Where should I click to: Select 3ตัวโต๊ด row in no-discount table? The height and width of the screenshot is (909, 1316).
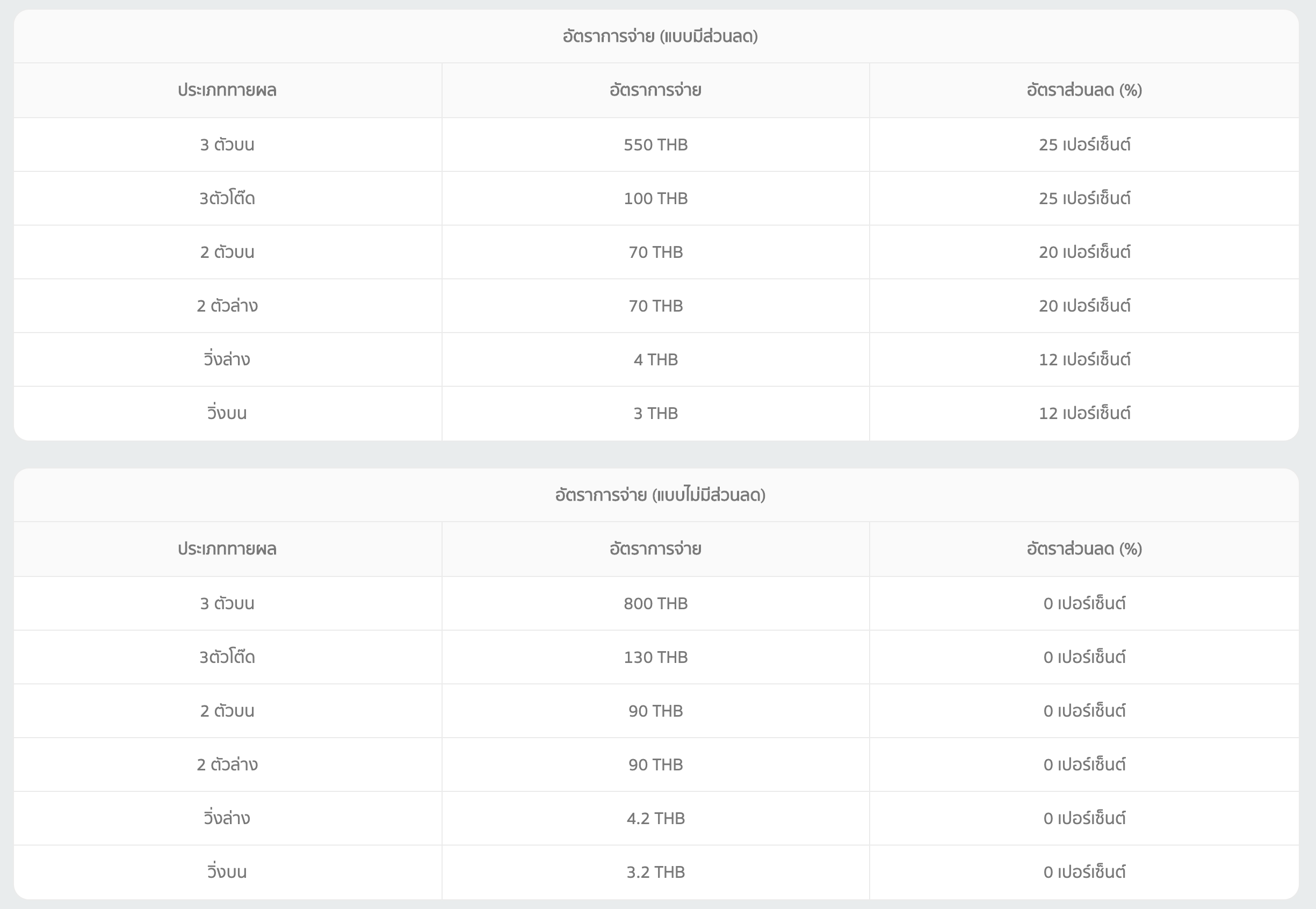pos(227,656)
